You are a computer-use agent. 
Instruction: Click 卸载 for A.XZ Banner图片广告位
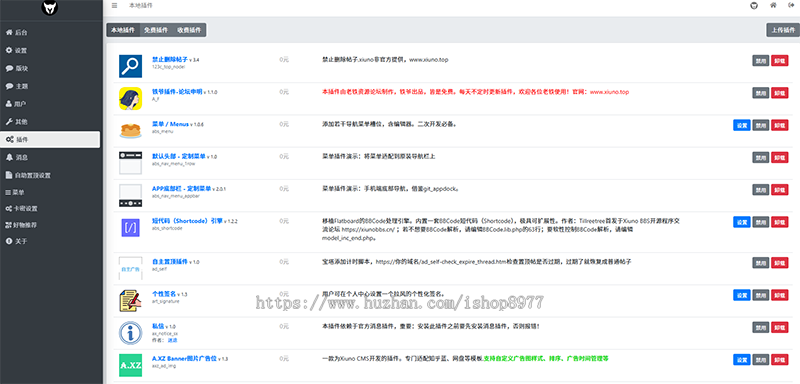click(780, 360)
